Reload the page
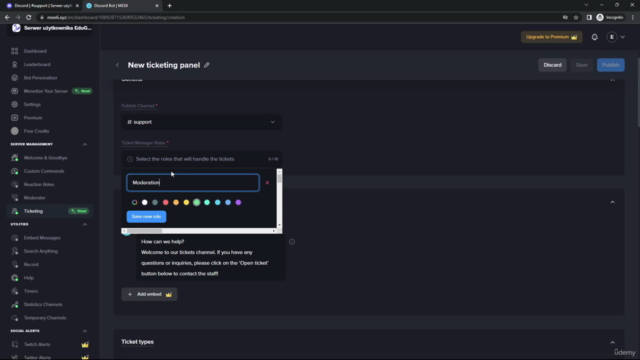Viewport: 640px width, 360px height. tap(29, 18)
